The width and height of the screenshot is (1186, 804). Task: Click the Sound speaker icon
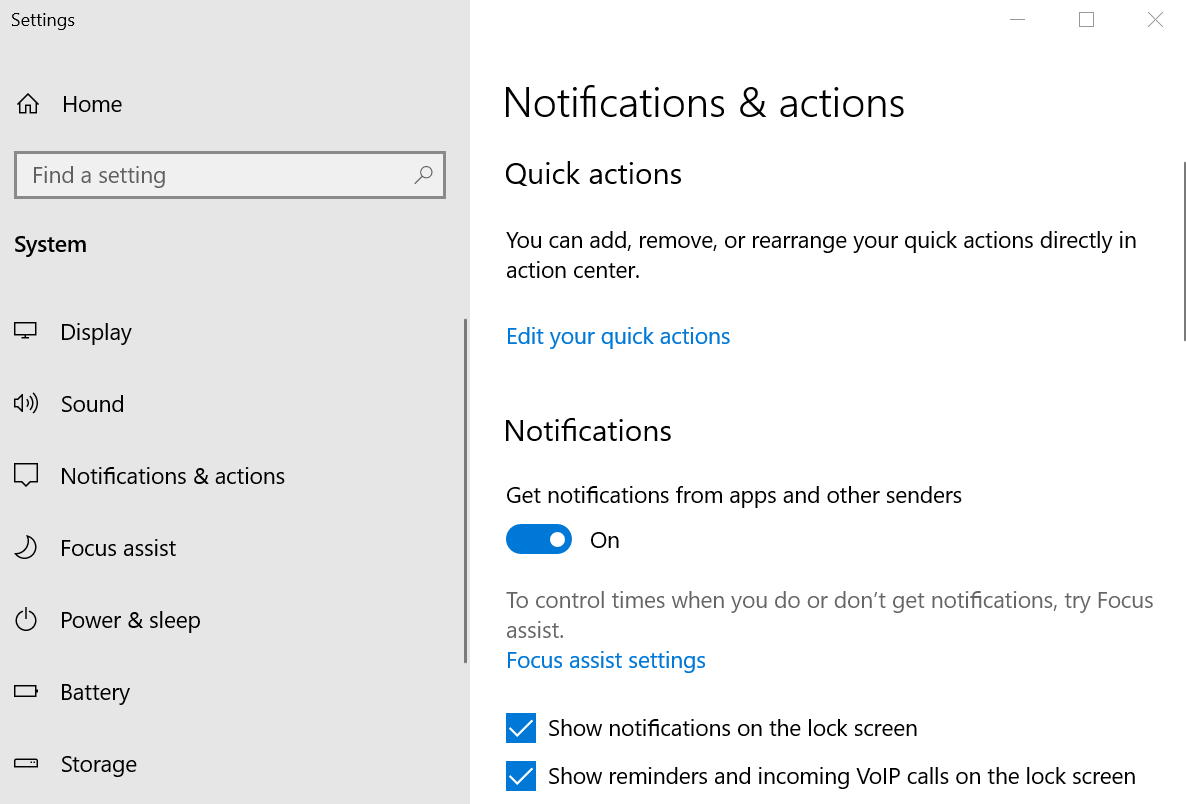[26, 403]
